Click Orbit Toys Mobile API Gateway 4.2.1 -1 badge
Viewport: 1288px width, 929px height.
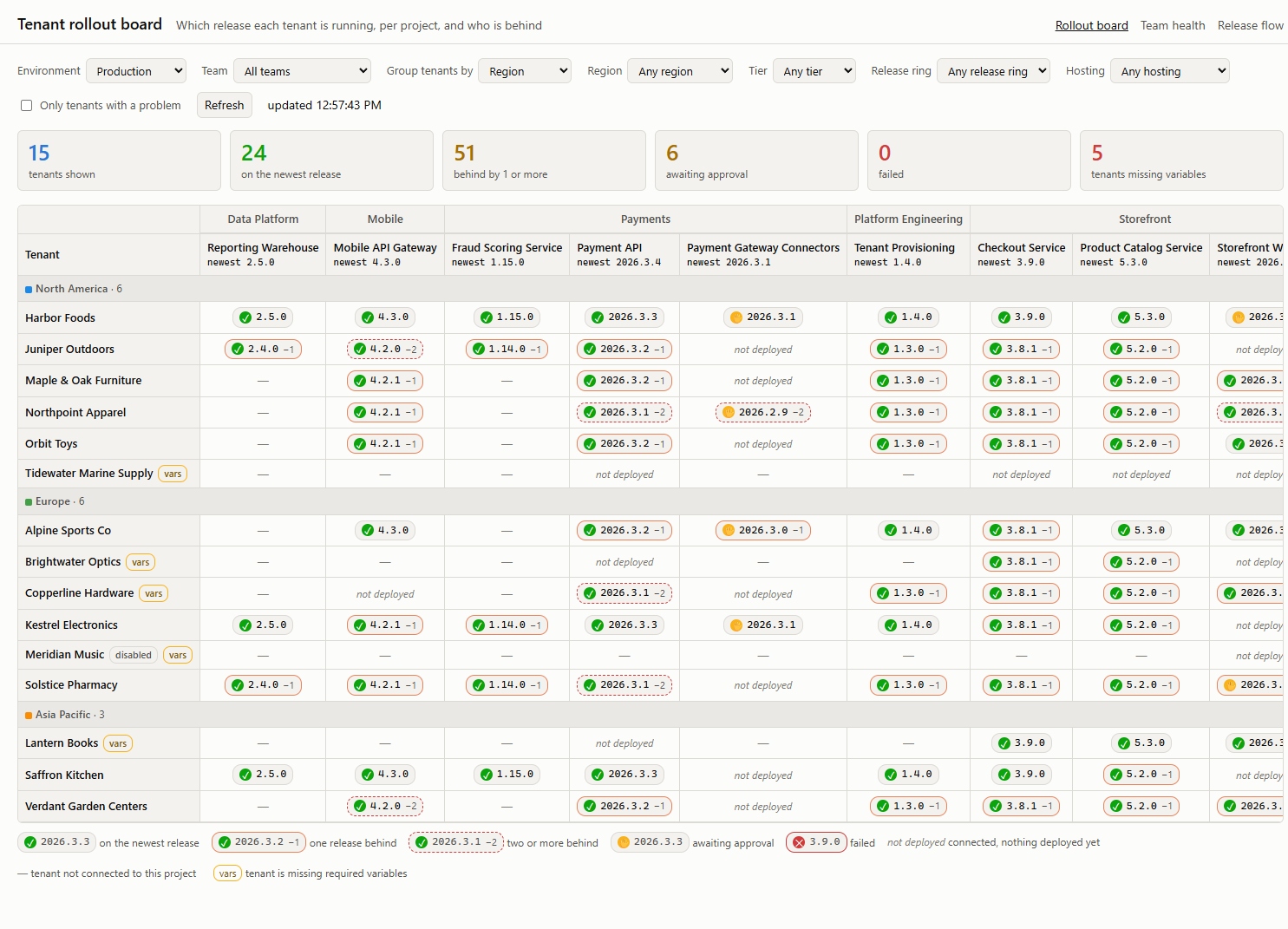tap(385, 443)
